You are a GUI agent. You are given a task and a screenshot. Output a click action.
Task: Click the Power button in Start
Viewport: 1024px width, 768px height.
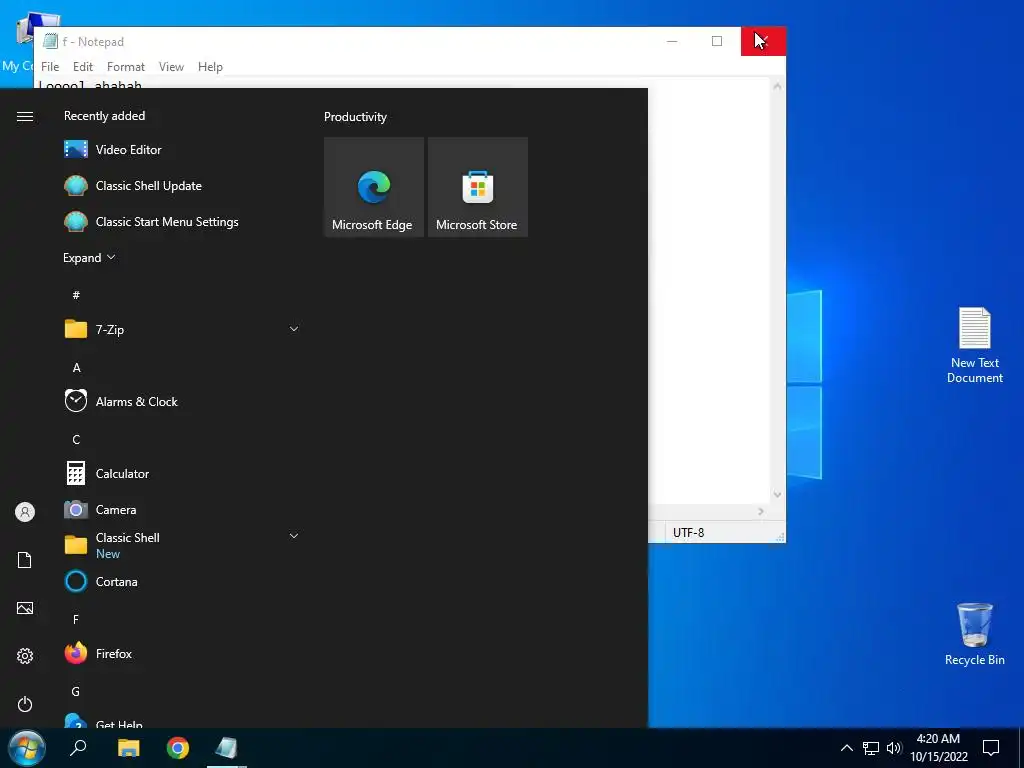25,704
